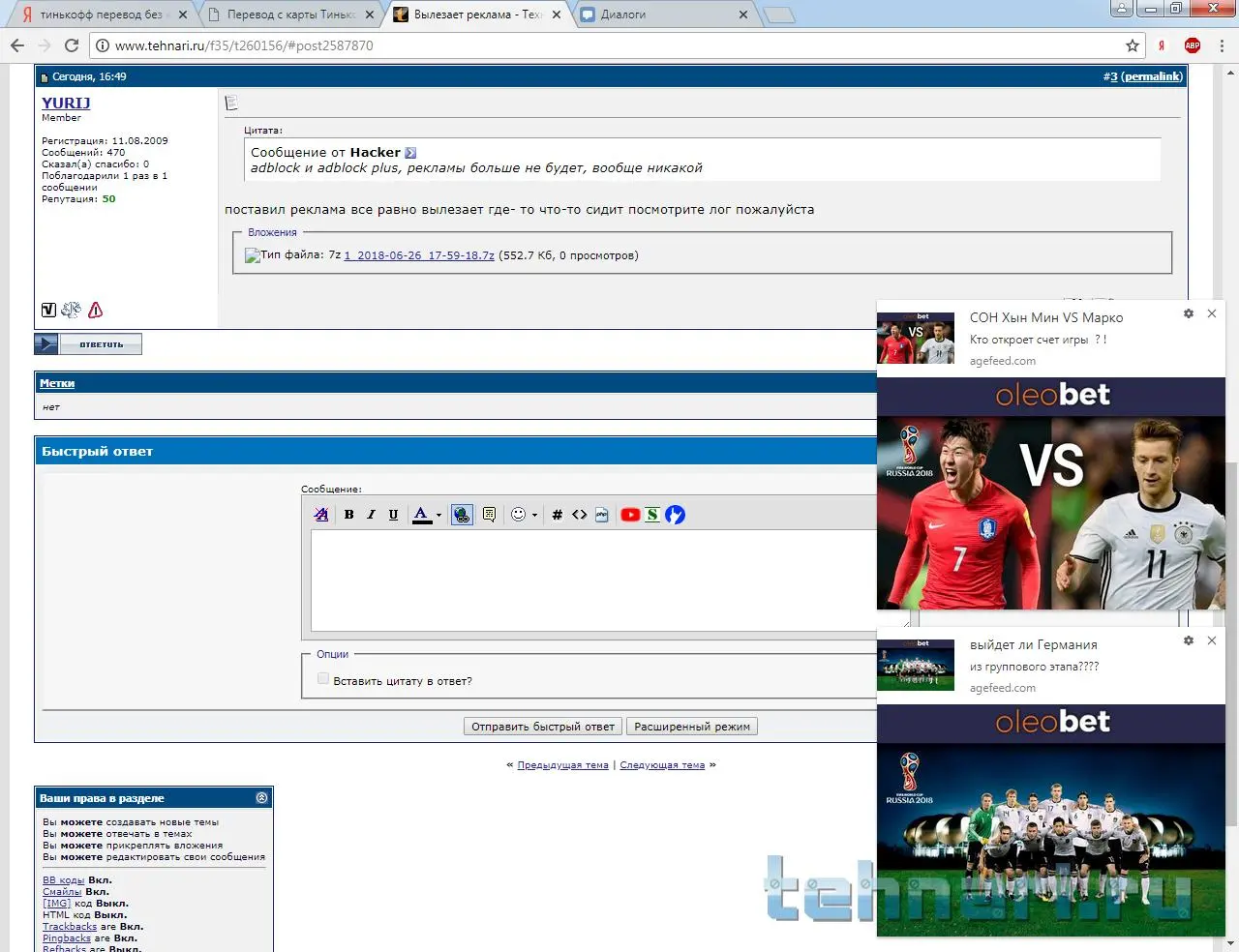This screenshot has width=1239, height=952.
Task: Click the Wrap PHP tags icon
Action: (602, 515)
